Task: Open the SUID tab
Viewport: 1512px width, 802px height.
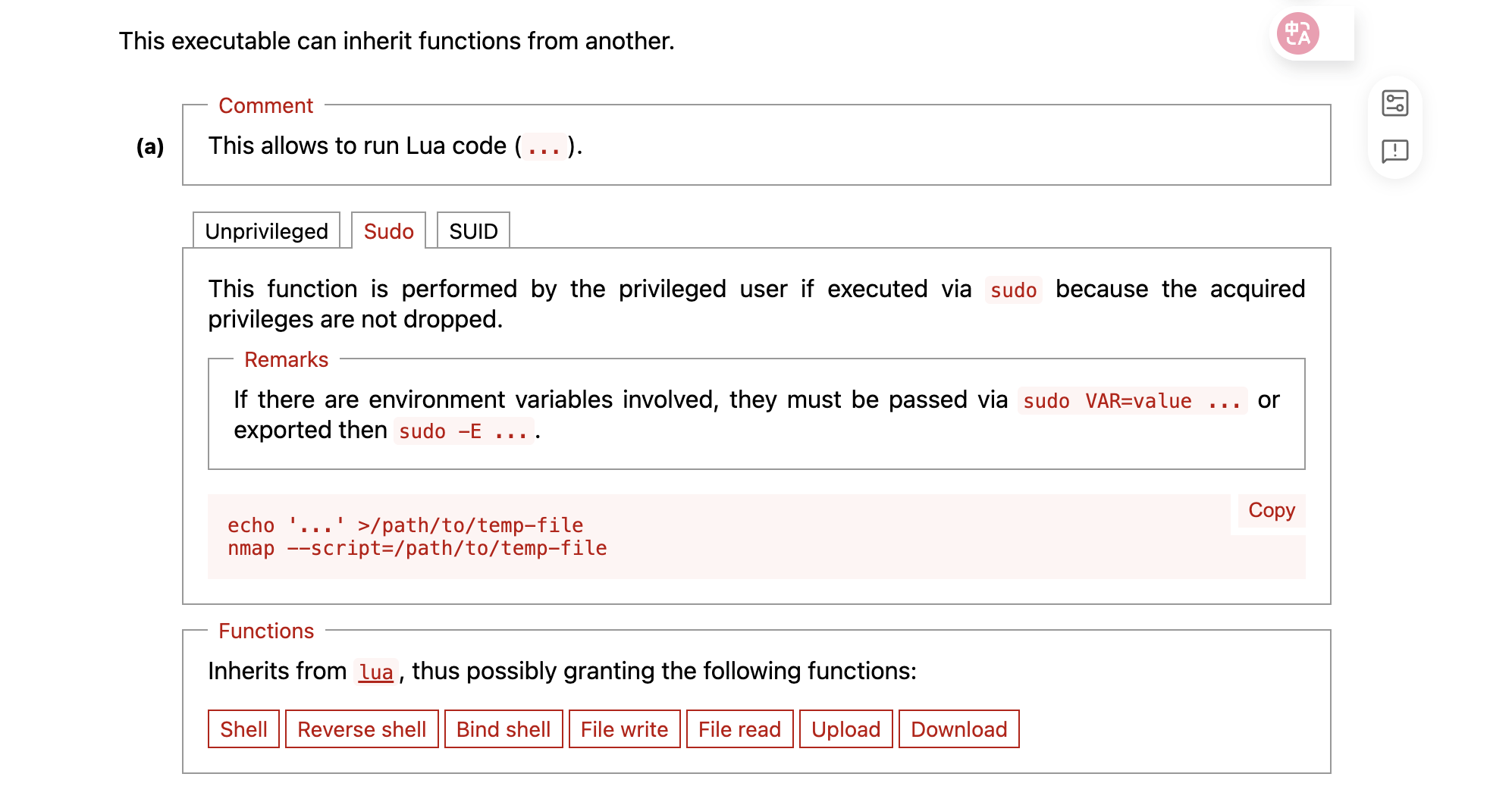Action: (473, 231)
